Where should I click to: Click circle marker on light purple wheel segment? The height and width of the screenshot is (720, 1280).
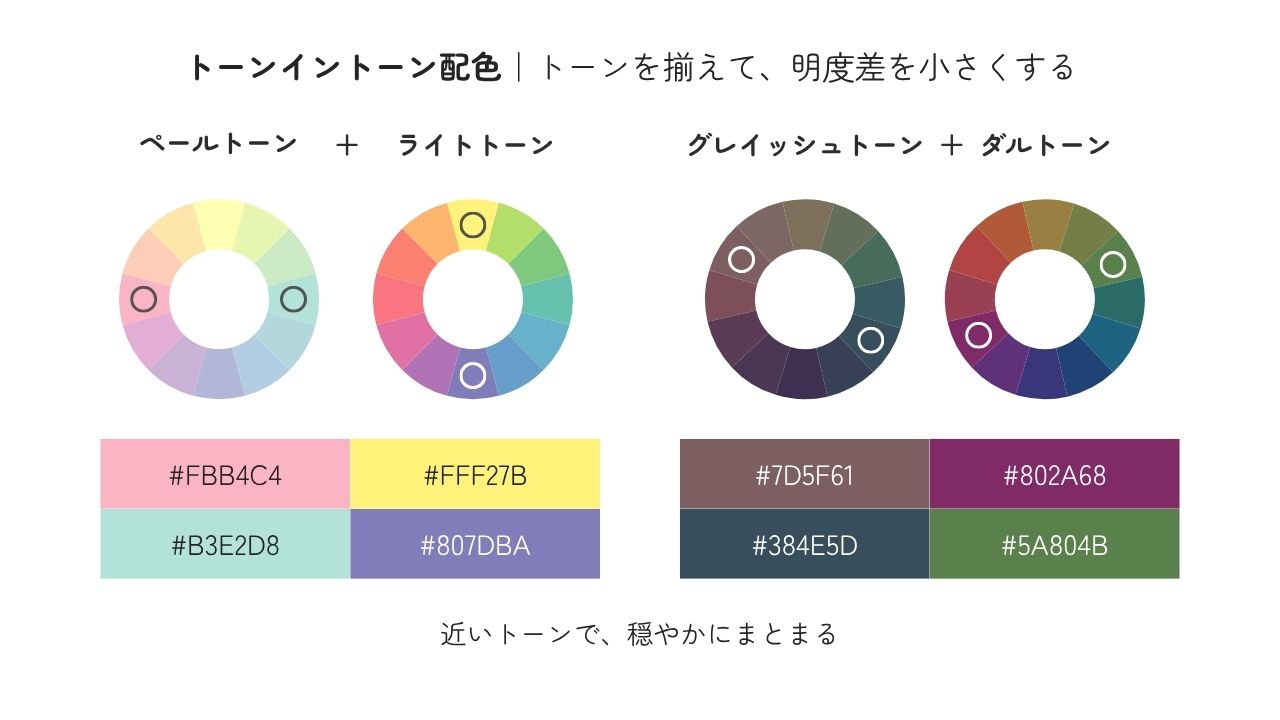(473, 376)
